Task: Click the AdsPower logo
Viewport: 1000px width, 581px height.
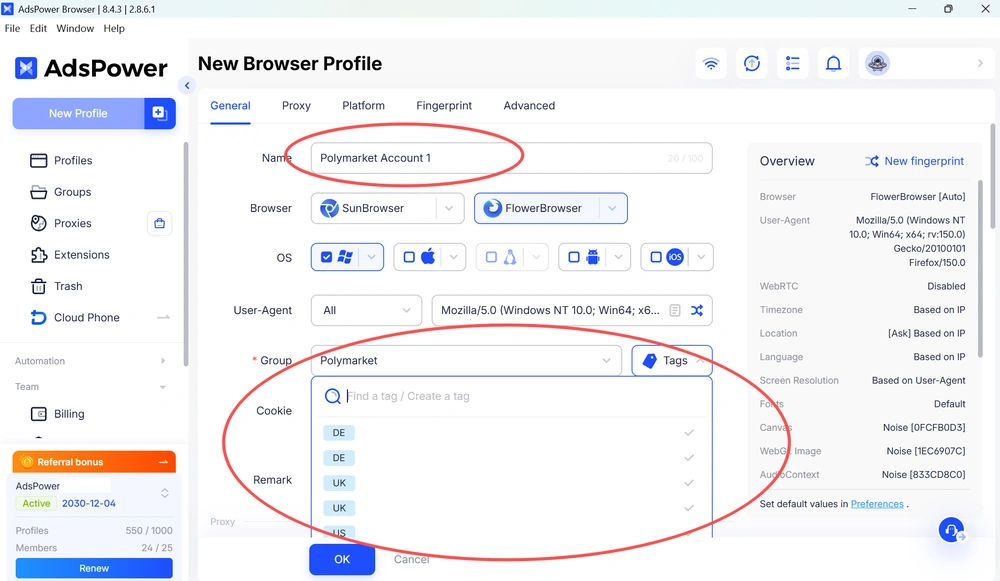Action: 91,68
